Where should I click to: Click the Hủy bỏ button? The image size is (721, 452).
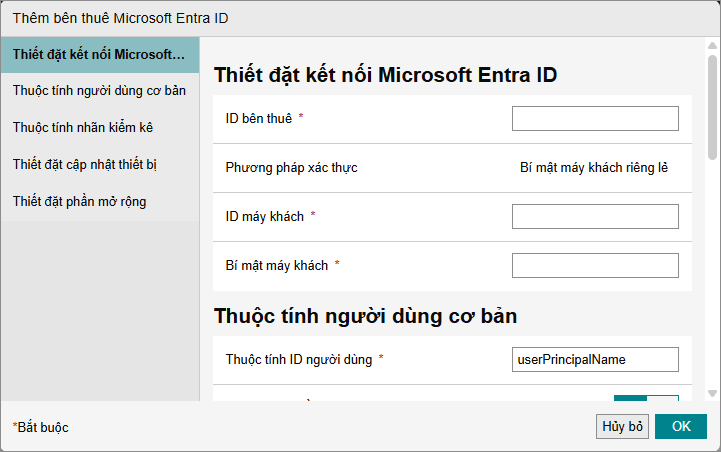[622, 427]
